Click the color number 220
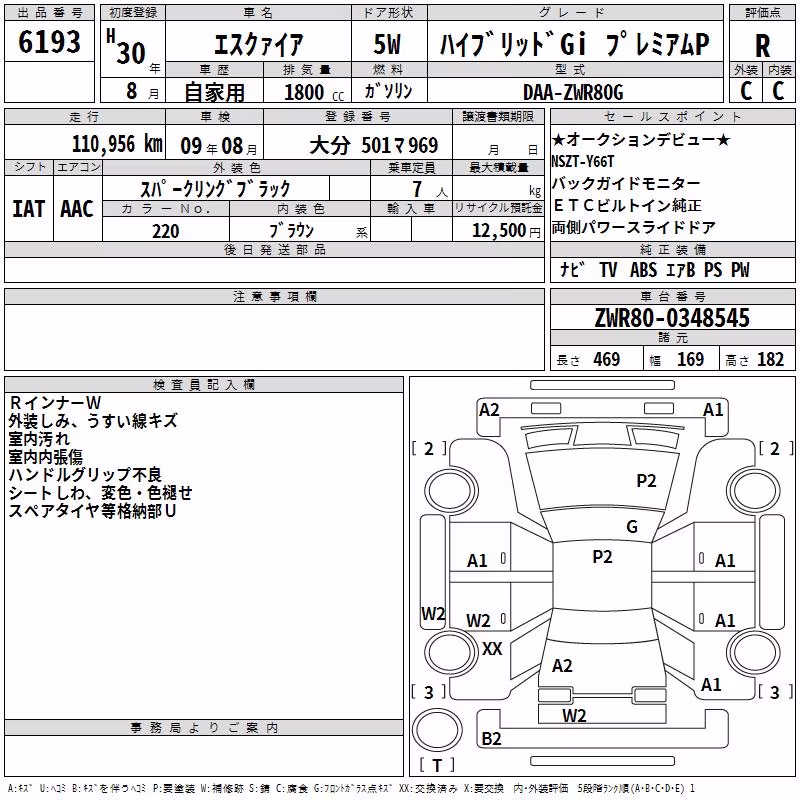Screen dimensions: 800x800 [166, 231]
